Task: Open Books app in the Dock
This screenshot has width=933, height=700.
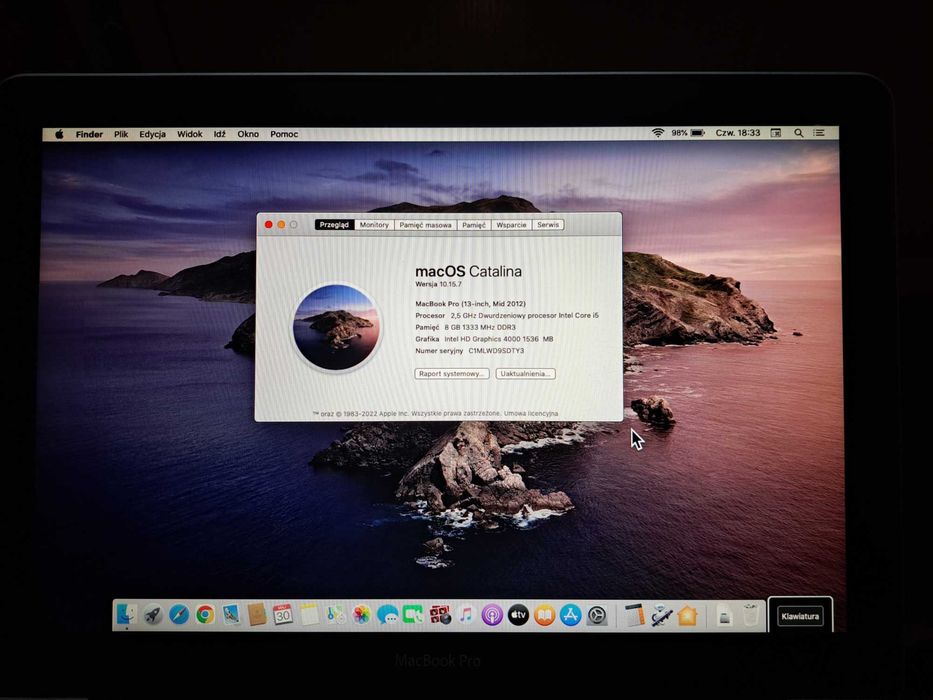Action: pos(544,615)
